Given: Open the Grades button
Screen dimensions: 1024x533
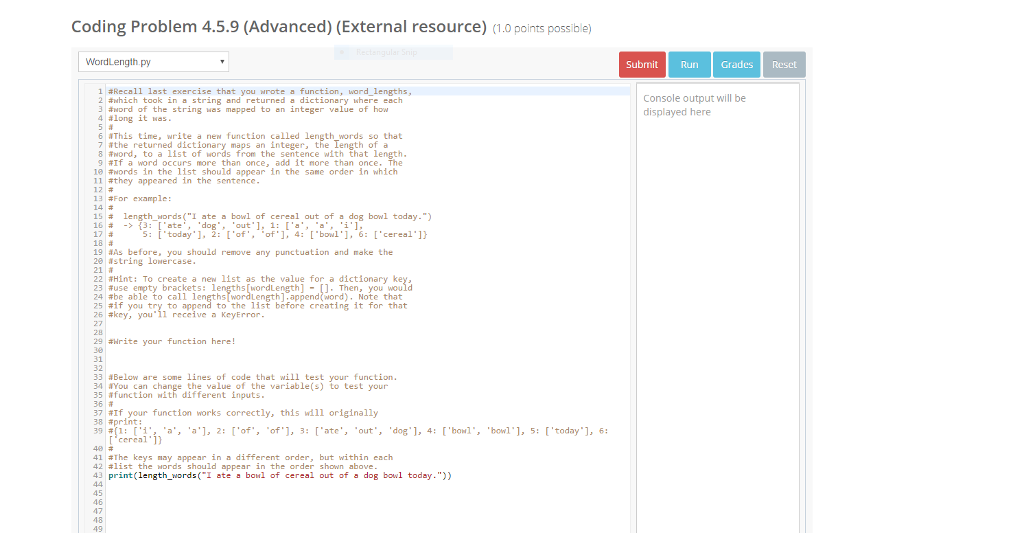Looking at the screenshot, I should (737, 65).
